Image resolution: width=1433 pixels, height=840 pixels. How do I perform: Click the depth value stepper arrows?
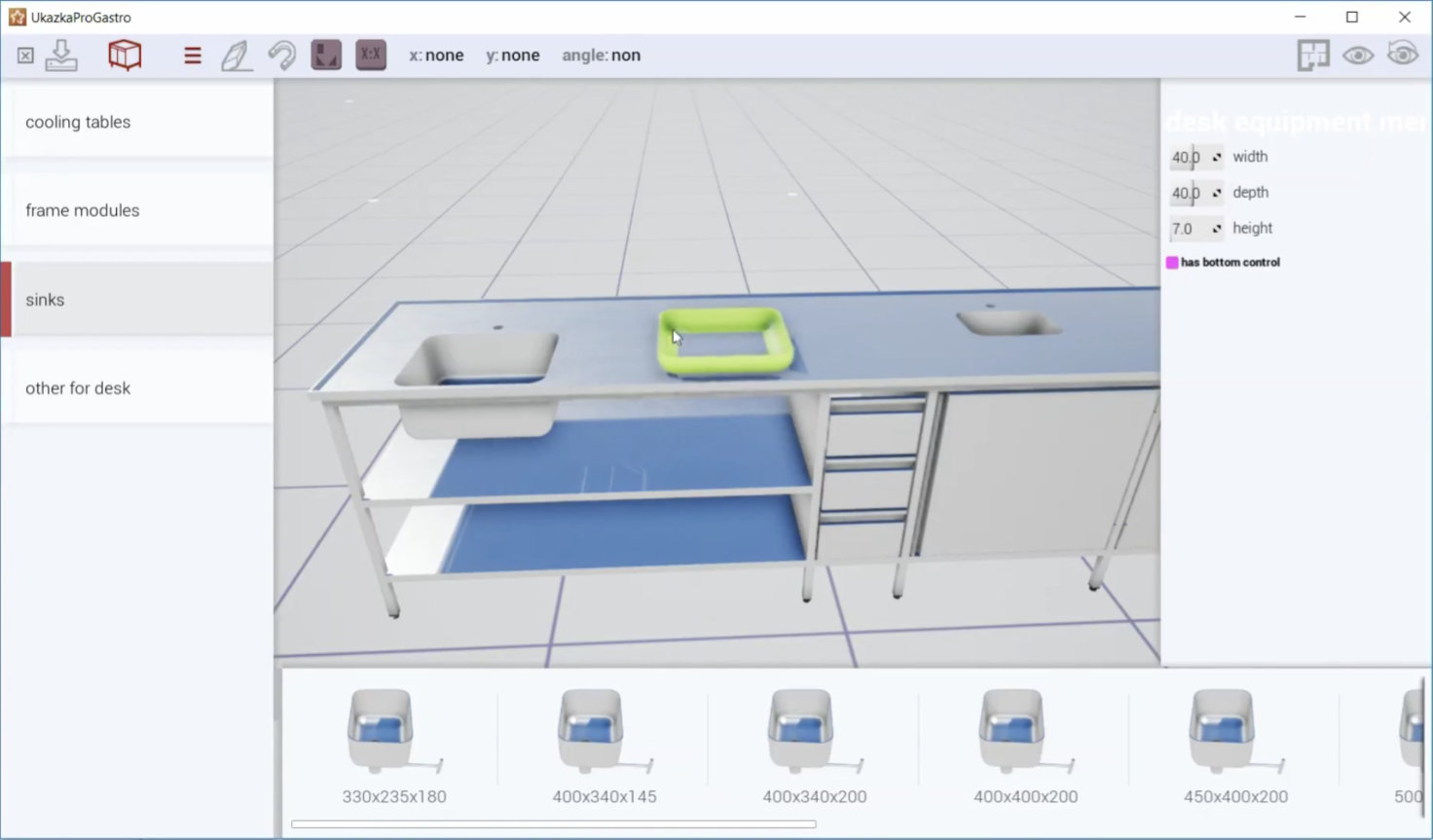tap(1216, 194)
